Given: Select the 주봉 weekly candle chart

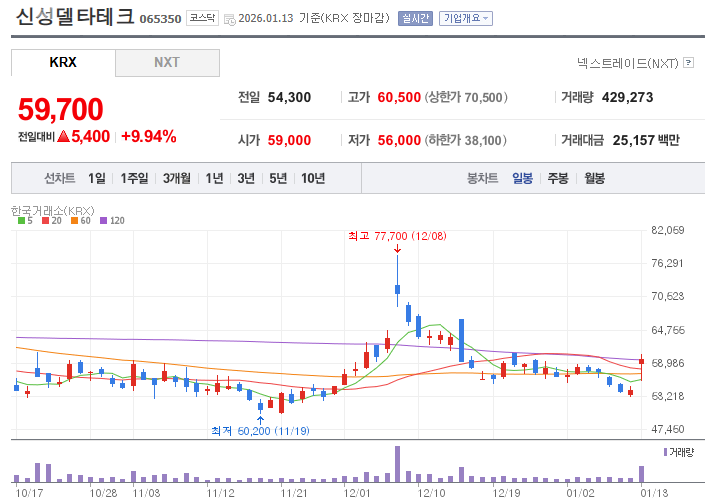Looking at the screenshot, I should [558, 179].
